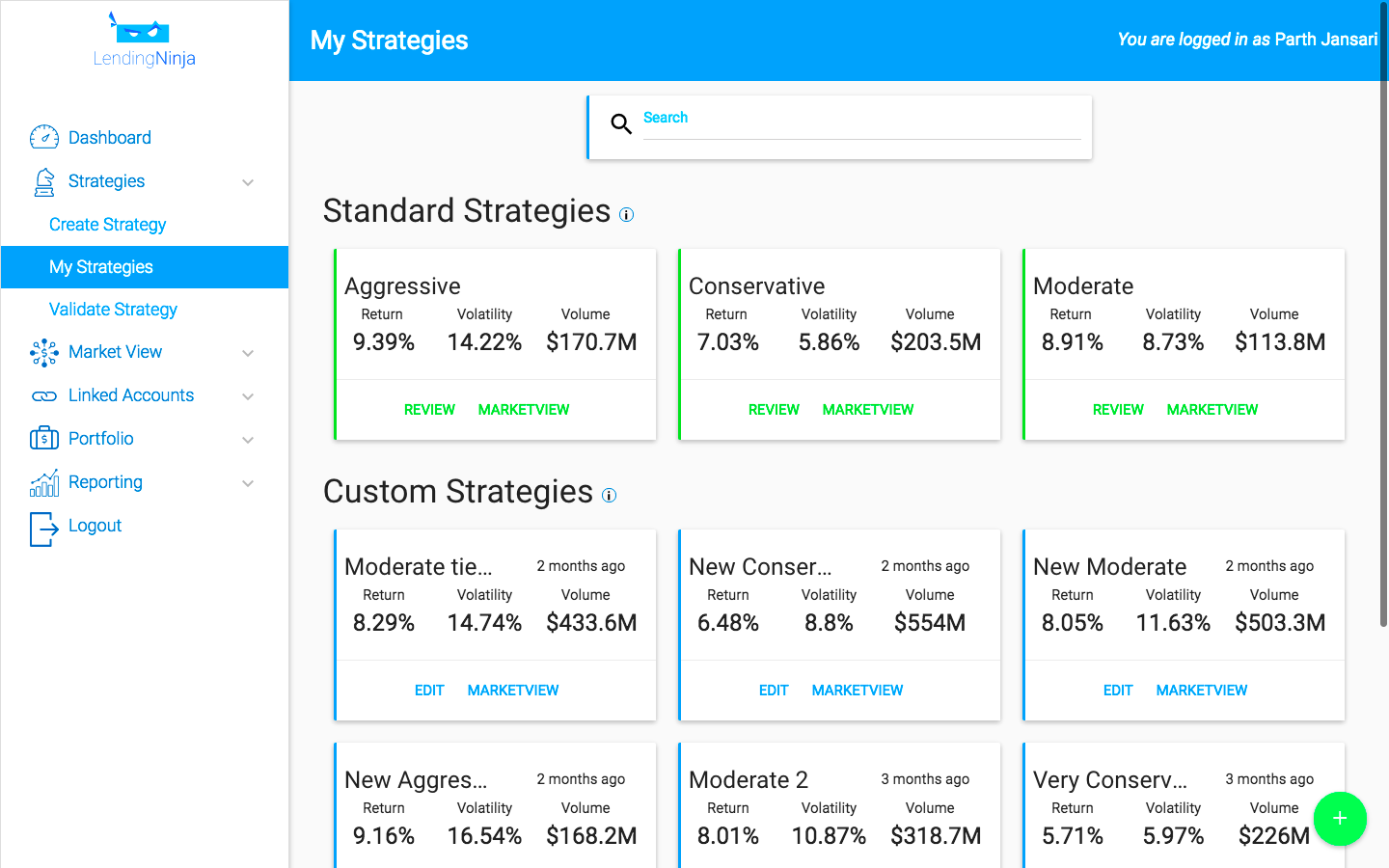Select My Strategies submenu item
This screenshot has width=1389, height=868.
coord(145,267)
